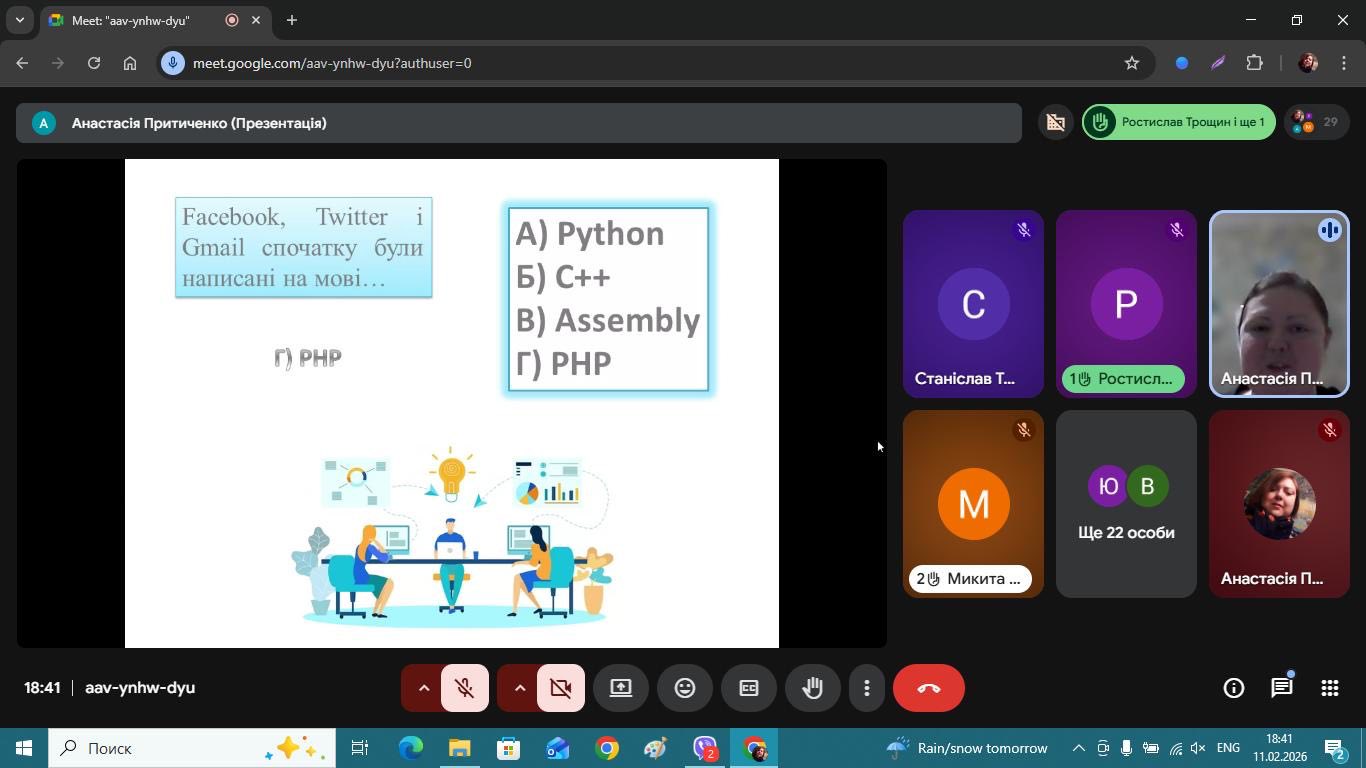Switch to the Meet "aav-ynhw-dyu" tab
This screenshot has height=768, width=1366.
(156, 20)
